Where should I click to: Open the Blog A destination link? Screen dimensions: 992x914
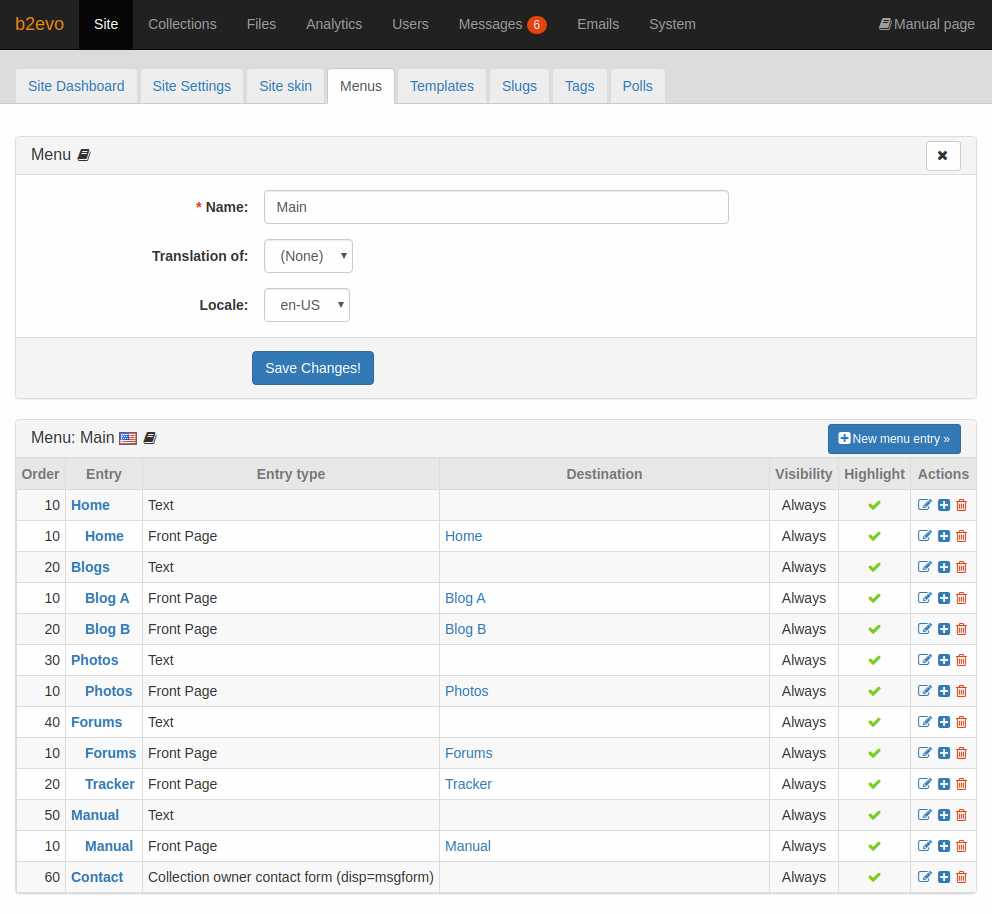465,598
